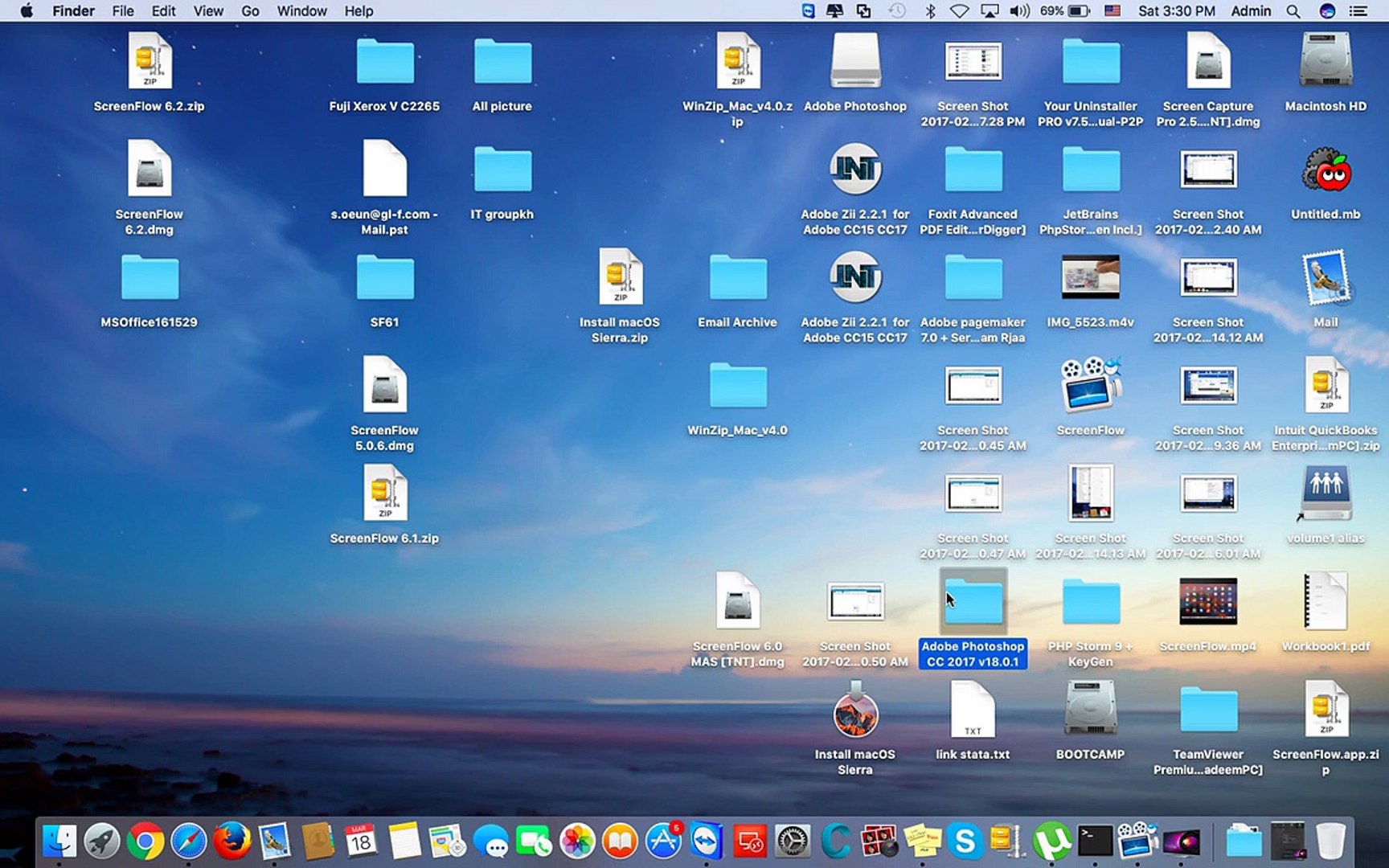Select the IMG_5523.m4v video thumbnail
Viewport: 1389px width, 868px height.
click(x=1090, y=278)
